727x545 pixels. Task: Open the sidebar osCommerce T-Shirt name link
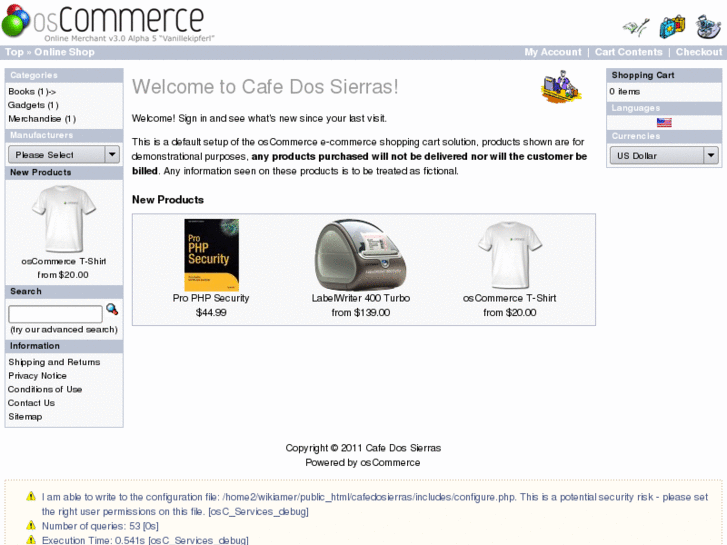click(64, 261)
